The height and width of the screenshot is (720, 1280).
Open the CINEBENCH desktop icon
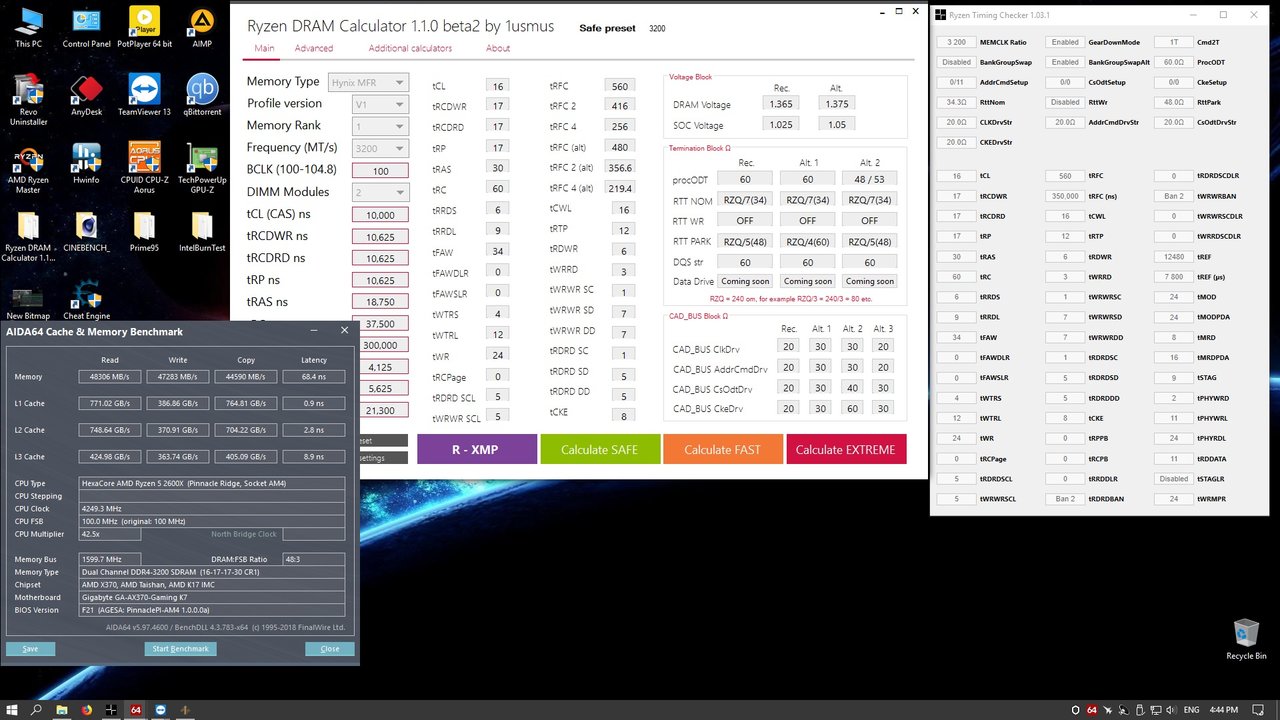[87, 231]
